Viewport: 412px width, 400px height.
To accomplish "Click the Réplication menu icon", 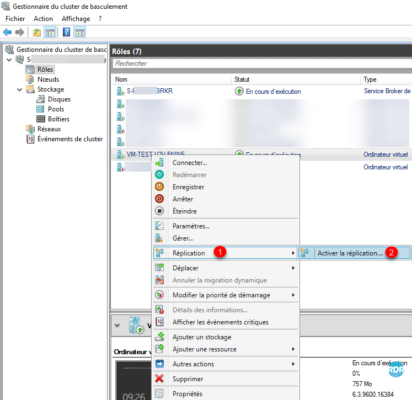I will (160, 253).
